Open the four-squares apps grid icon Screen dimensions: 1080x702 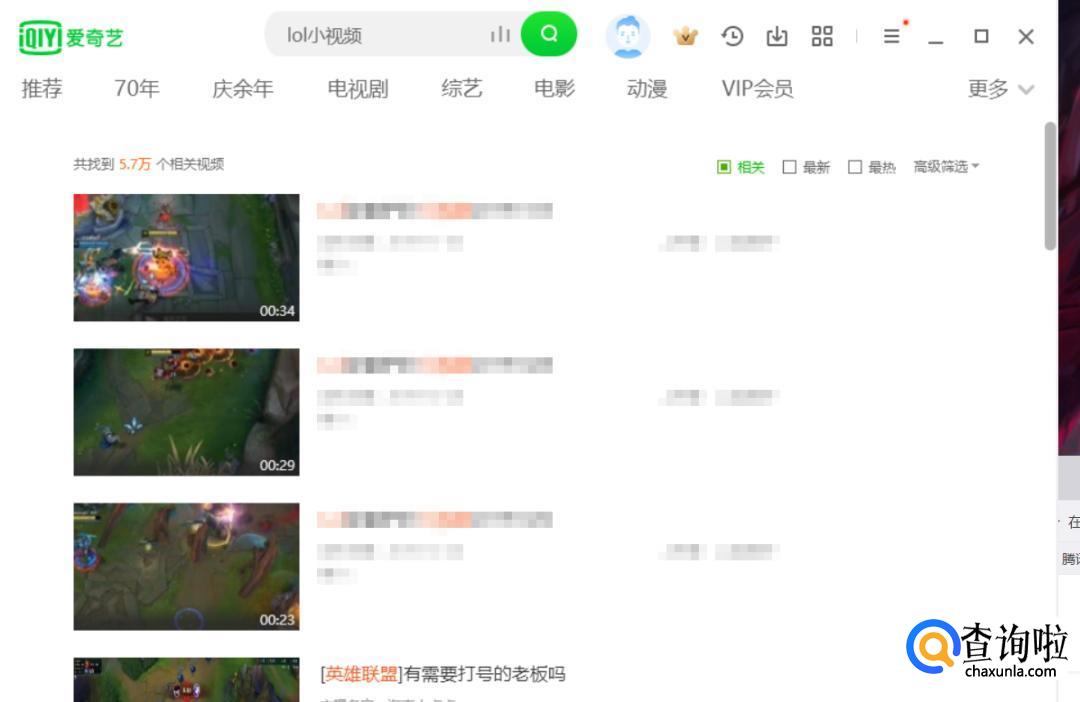tap(822, 36)
